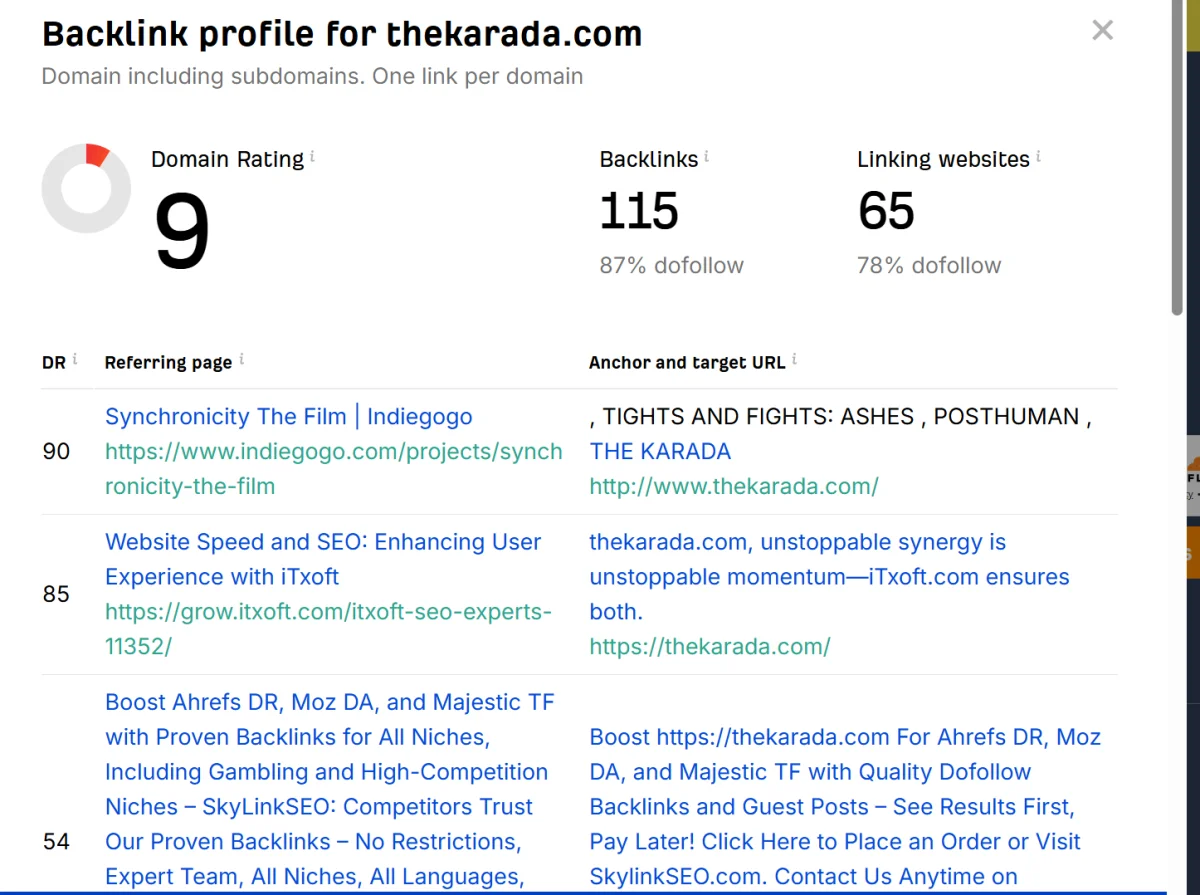1200x895 pixels.
Task: Click the info icon beside Domain Rating
Action: pos(313,156)
